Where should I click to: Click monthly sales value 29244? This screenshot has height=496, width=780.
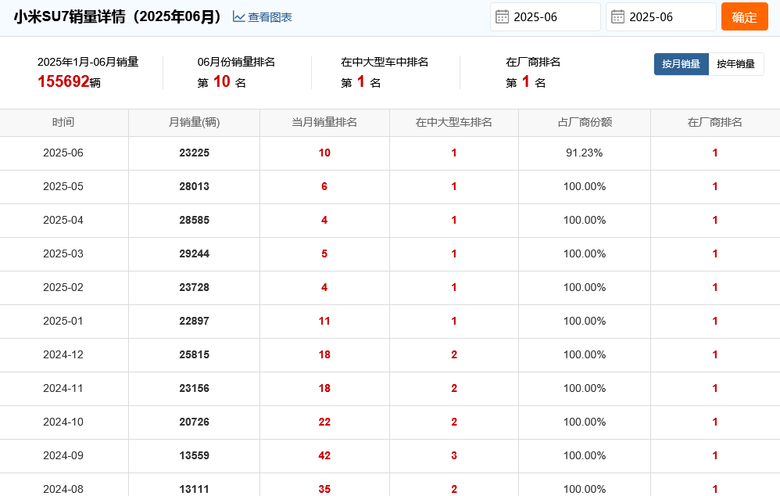(194, 254)
